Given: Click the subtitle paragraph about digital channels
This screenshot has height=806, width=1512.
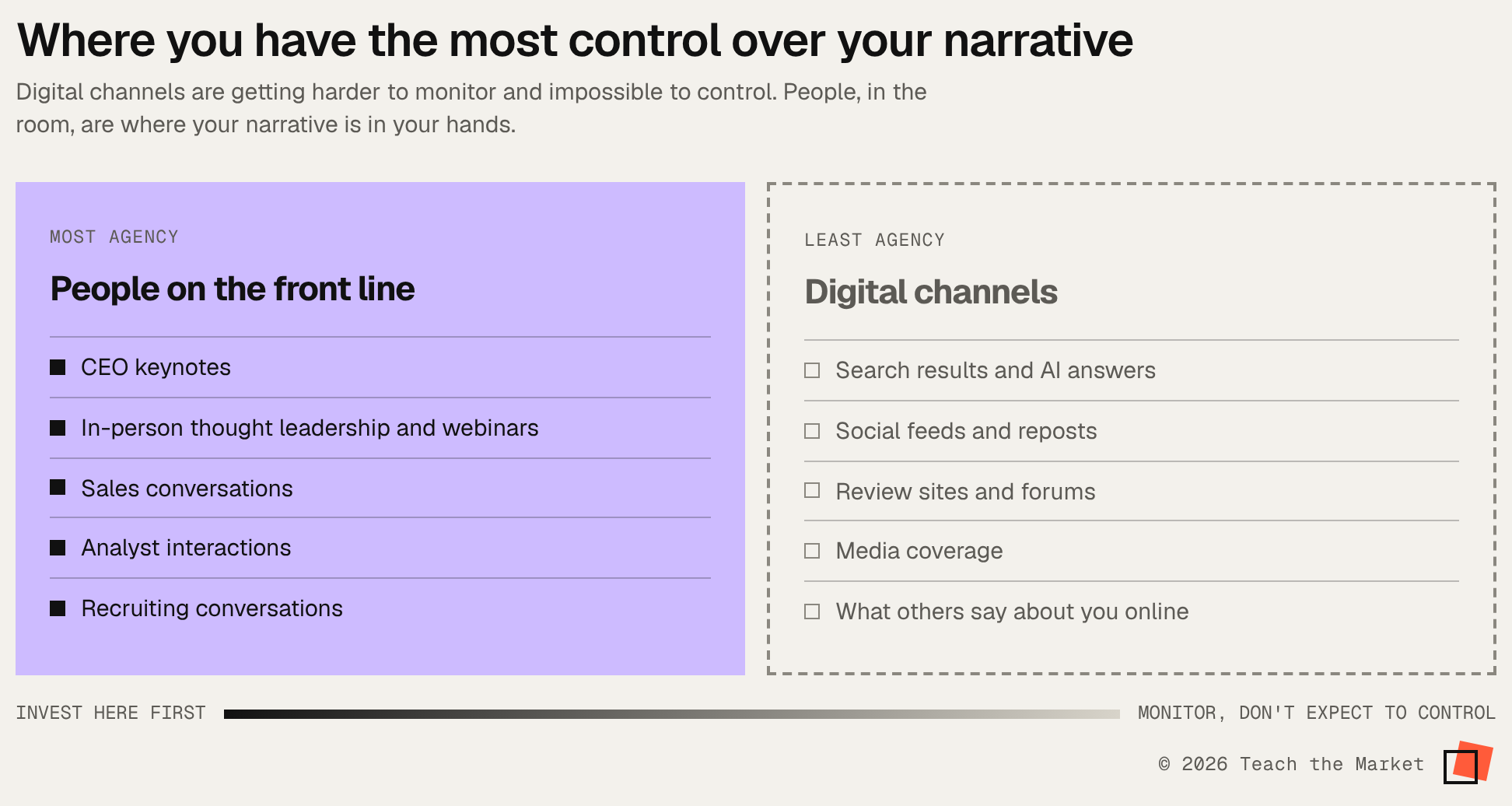Looking at the screenshot, I should click(471, 108).
